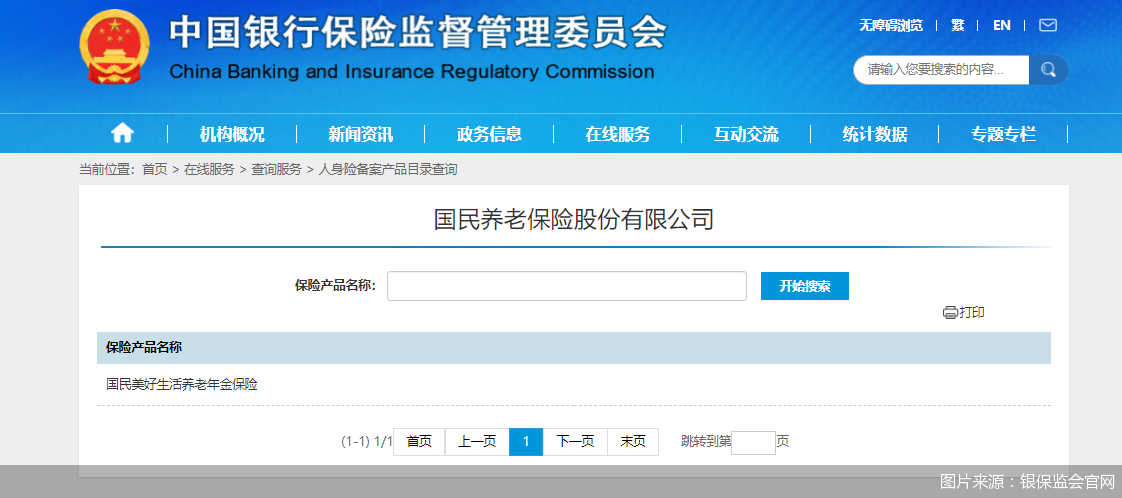Open the mail envelope icon
Screen dimensions: 1122x498
coord(1048,25)
